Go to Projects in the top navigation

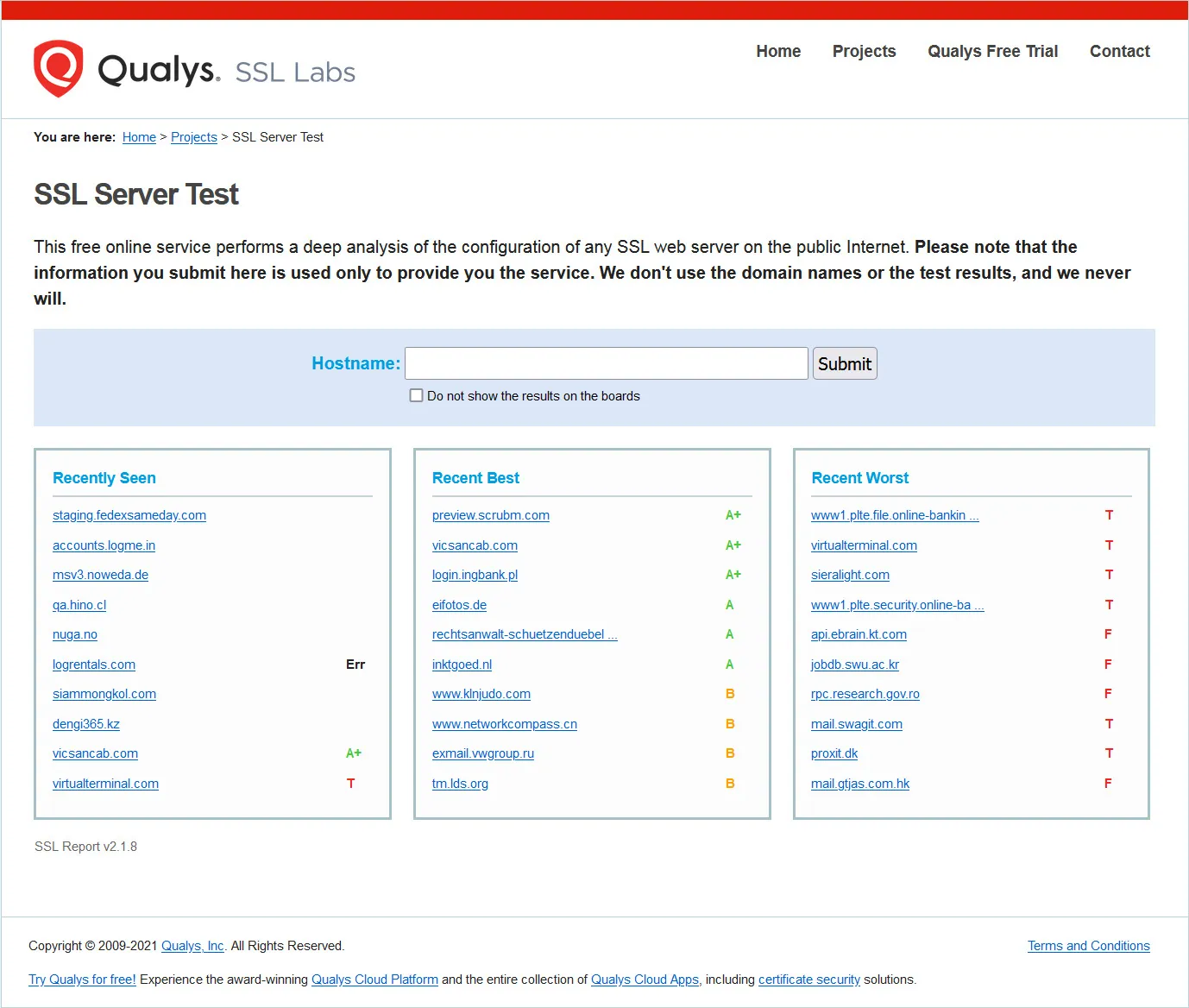864,52
